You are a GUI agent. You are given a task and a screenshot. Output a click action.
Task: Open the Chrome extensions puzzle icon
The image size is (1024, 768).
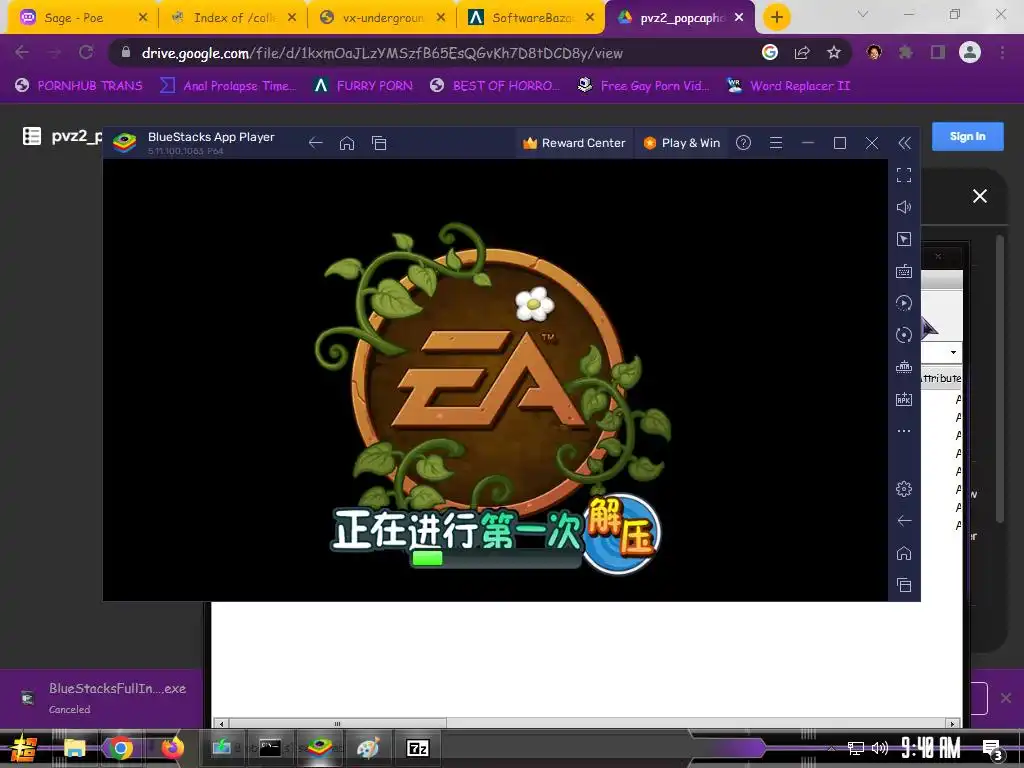(x=905, y=52)
